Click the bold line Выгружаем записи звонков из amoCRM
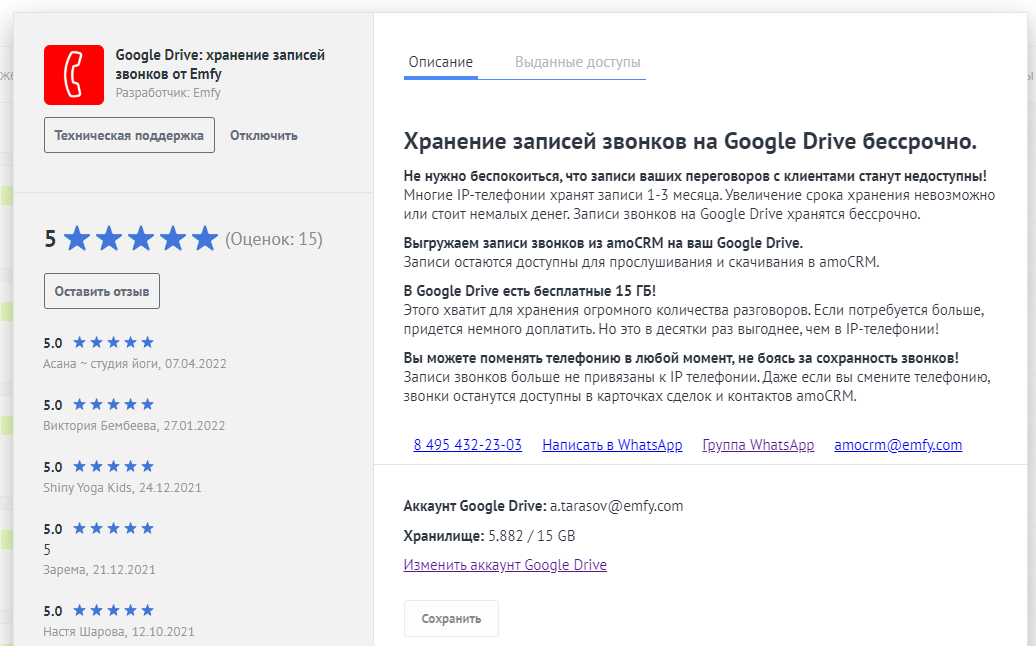Viewport: 1036px width, 646px height. tap(603, 243)
